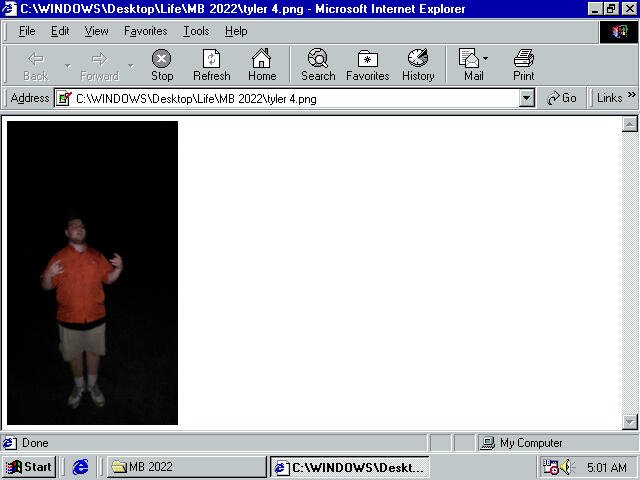Open the volume speaker tray icon

point(567,467)
